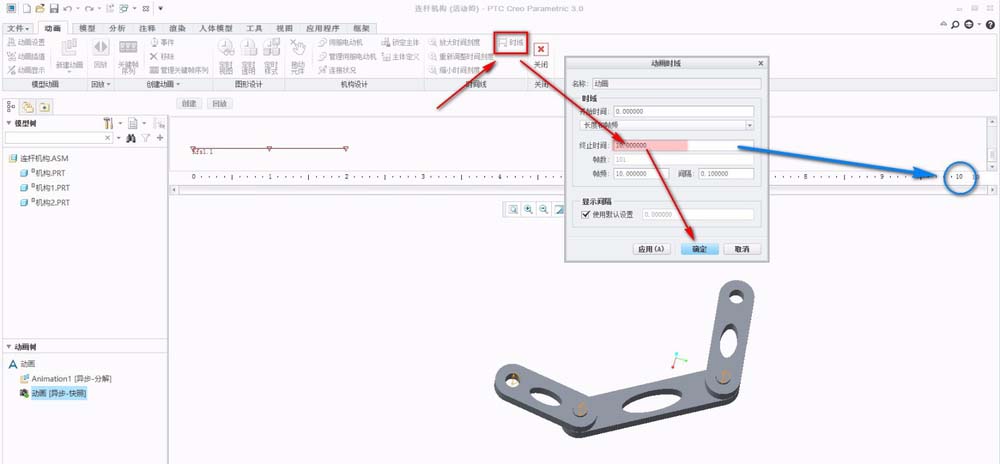
Task: Click the 回放 playback icon in ribbon
Action: [100, 48]
